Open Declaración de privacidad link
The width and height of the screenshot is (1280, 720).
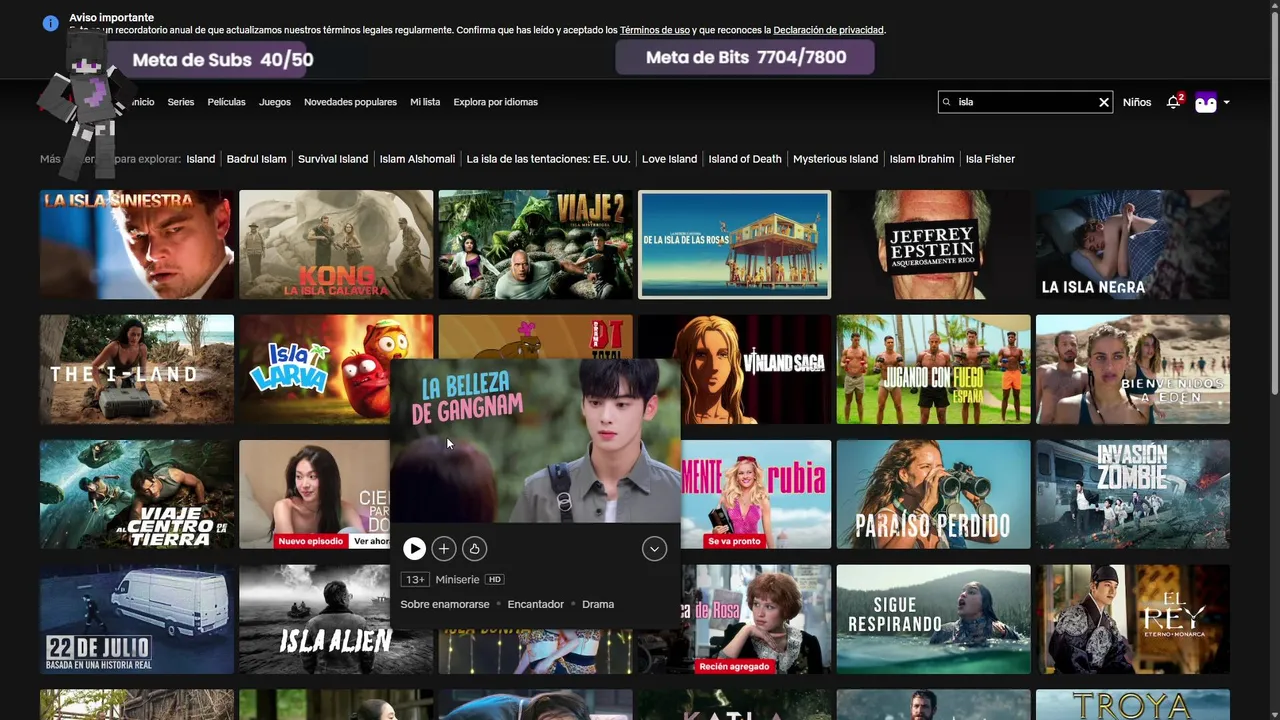(x=829, y=30)
